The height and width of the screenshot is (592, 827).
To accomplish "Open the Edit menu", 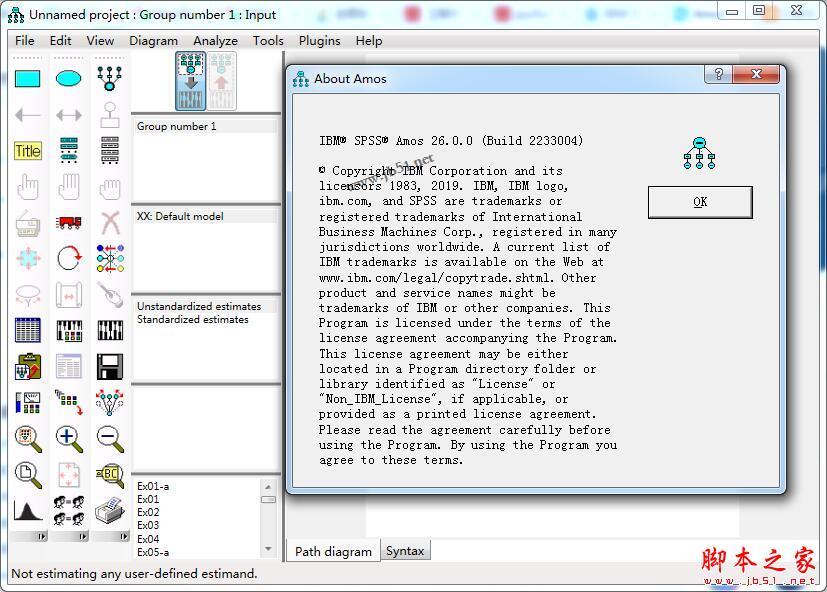I will pyautogui.click(x=60, y=41).
